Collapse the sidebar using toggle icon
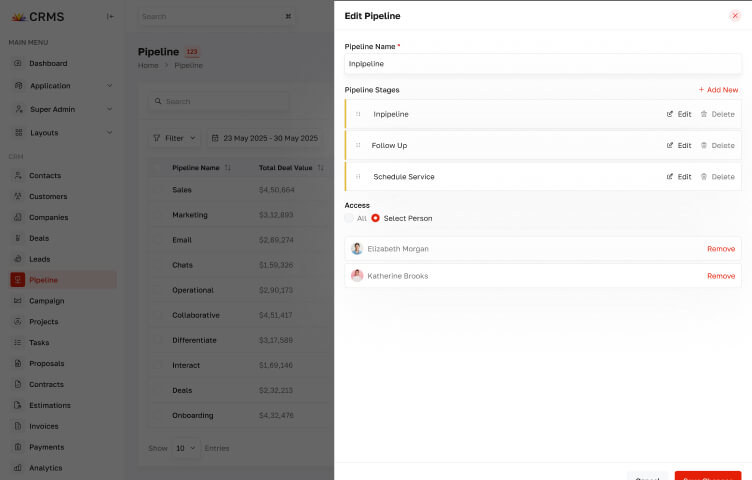The width and height of the screenshot is (752, 480). 110,17
